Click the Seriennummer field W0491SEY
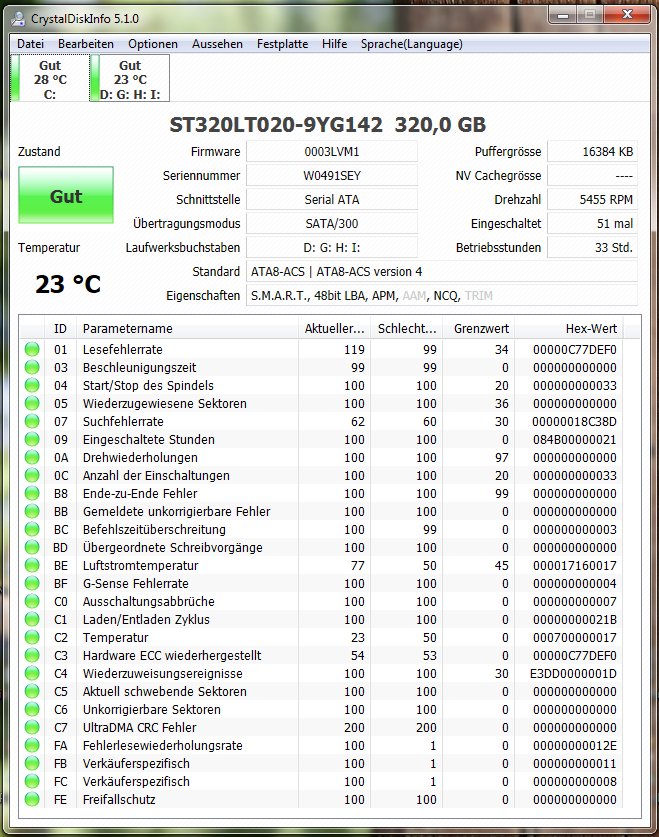This screenshot has height=837, width=659. point(332,176)
